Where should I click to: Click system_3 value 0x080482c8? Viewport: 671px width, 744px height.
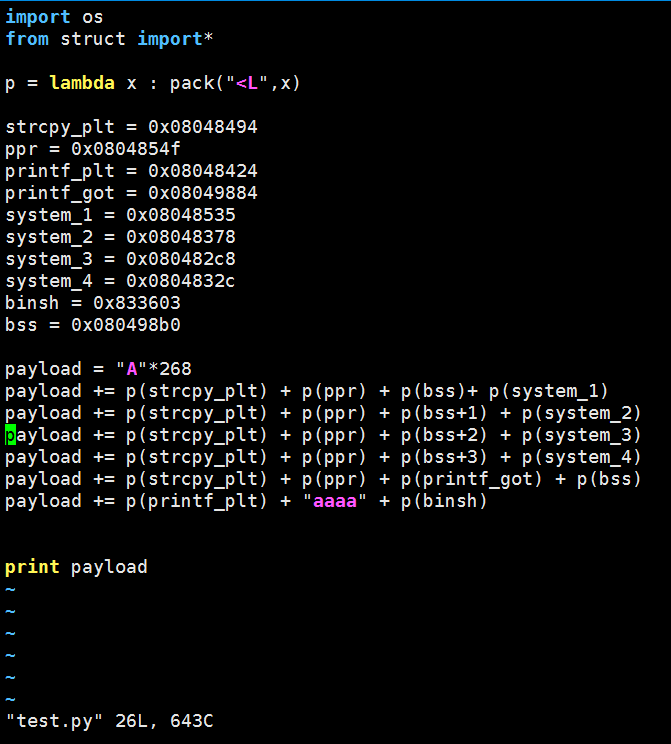[181, 259]
